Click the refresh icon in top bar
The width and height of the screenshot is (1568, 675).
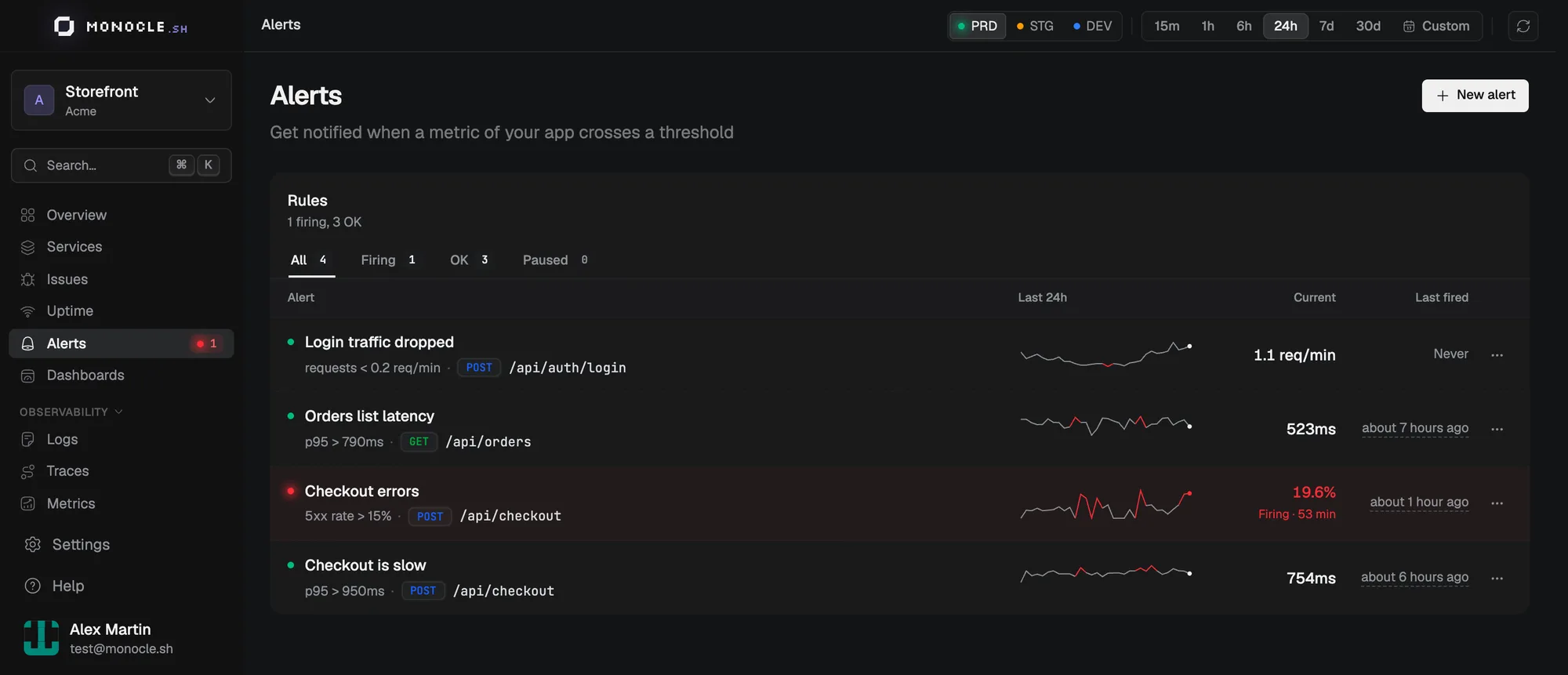point(1523,26)
